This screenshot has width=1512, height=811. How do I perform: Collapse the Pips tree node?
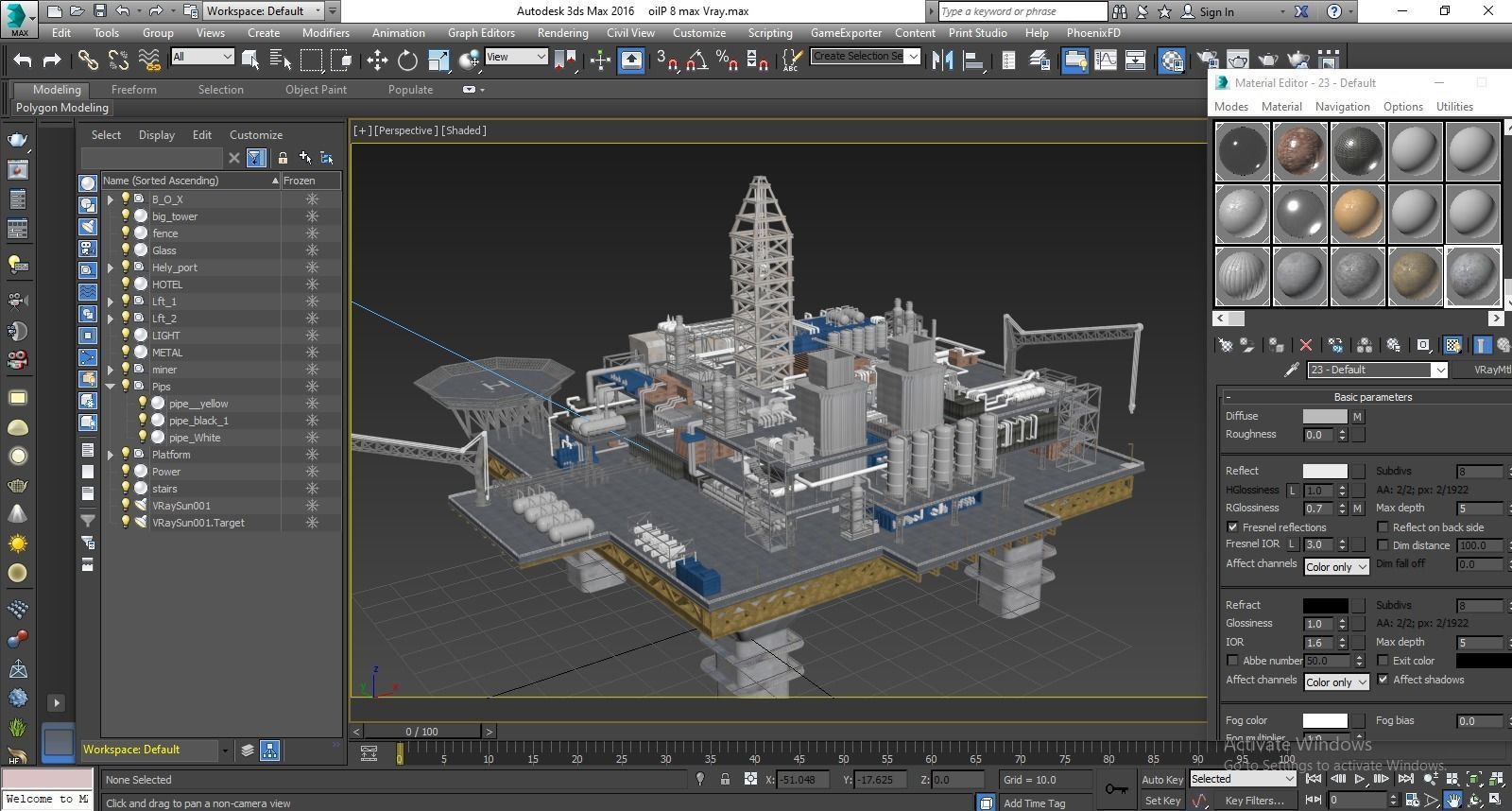pos(111,387)
